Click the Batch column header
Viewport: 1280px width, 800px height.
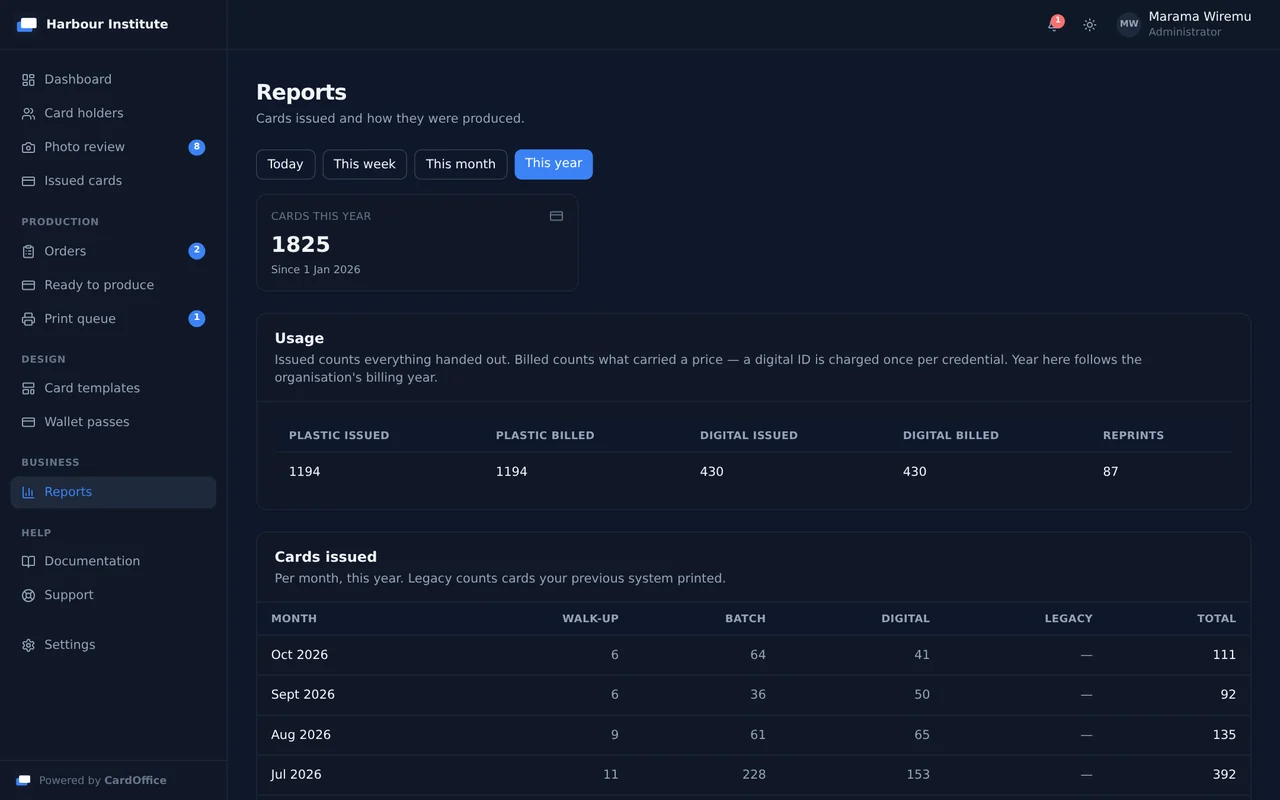[x=745, y=618]
